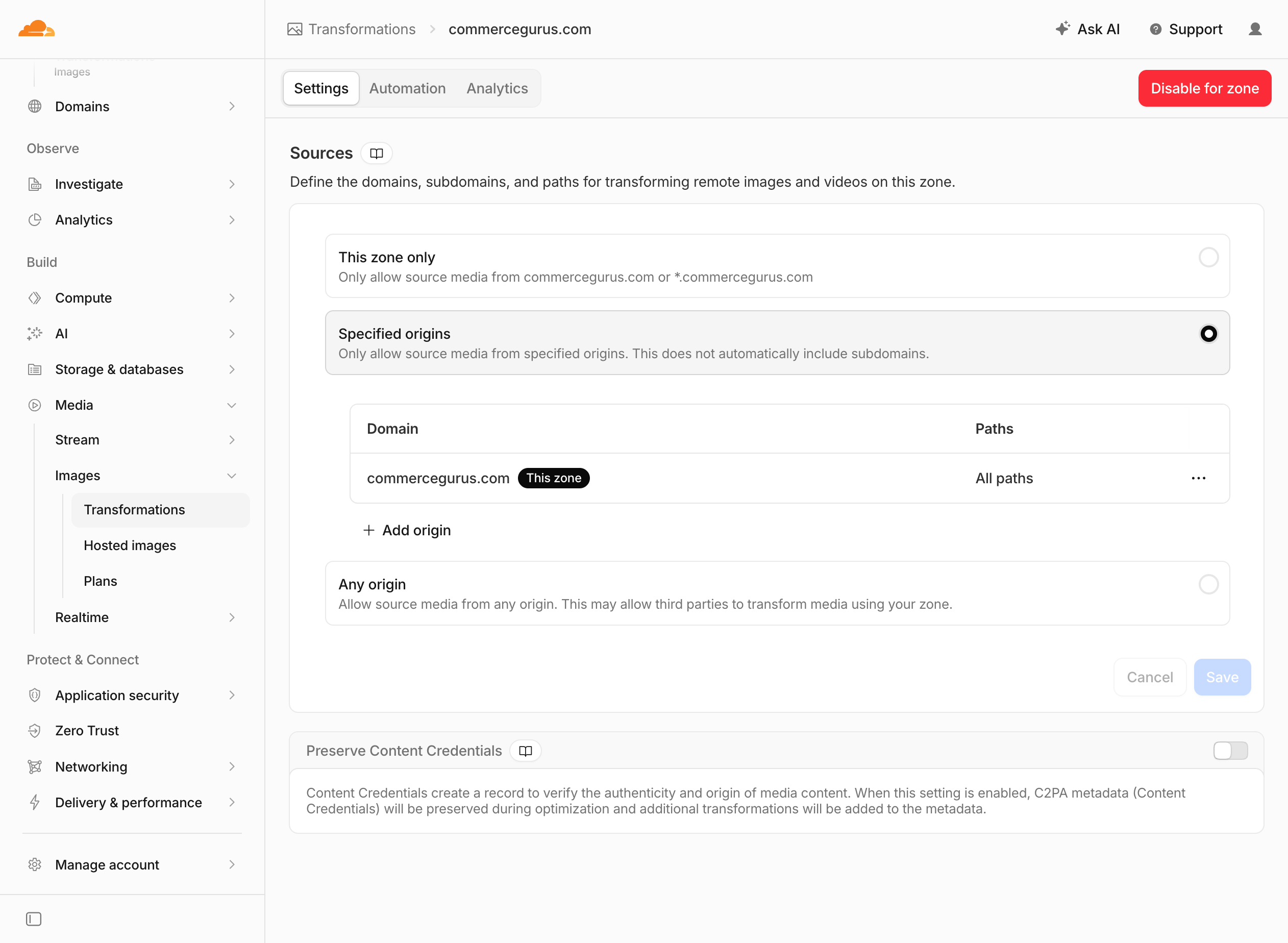1288x943 pixels.
Task: Click the Save button
Action: click(x=1222, y=677)
